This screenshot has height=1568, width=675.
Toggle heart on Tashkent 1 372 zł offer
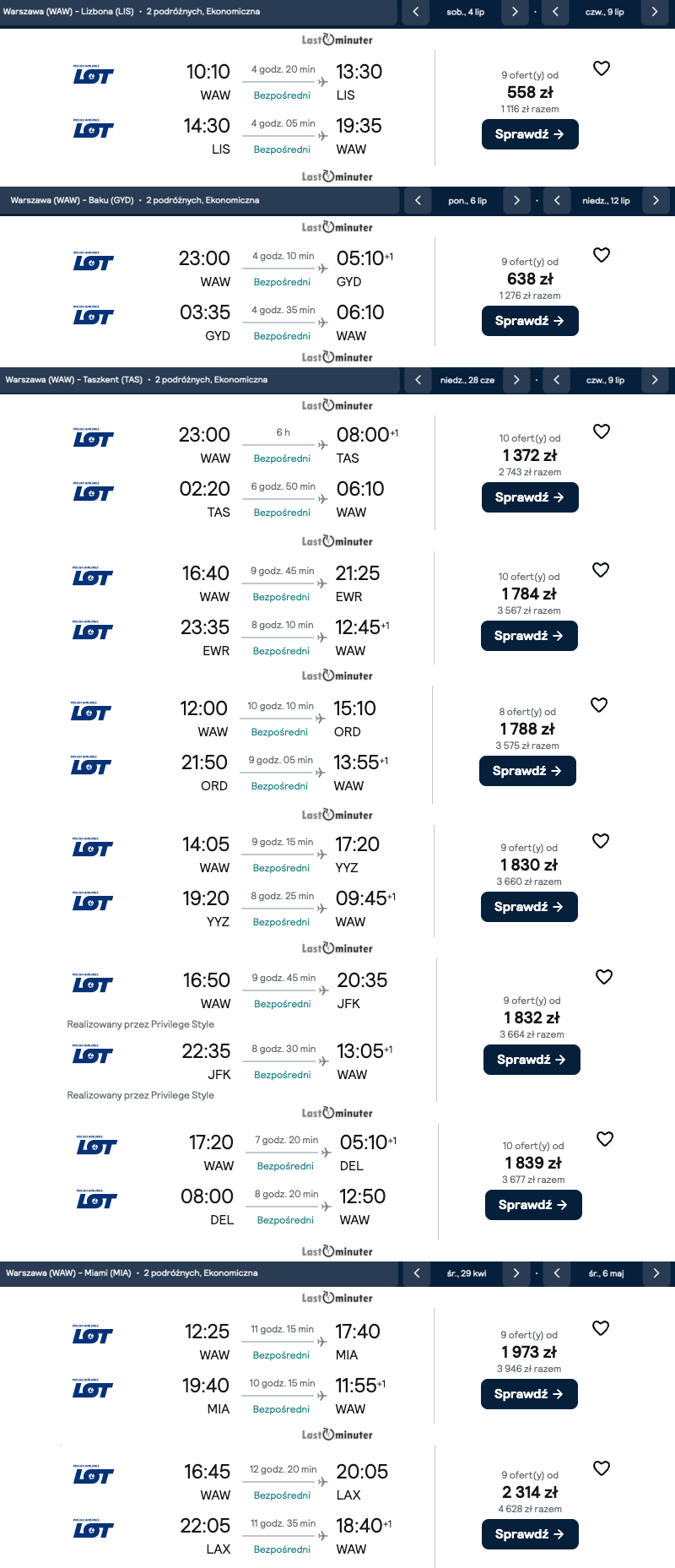602,431
